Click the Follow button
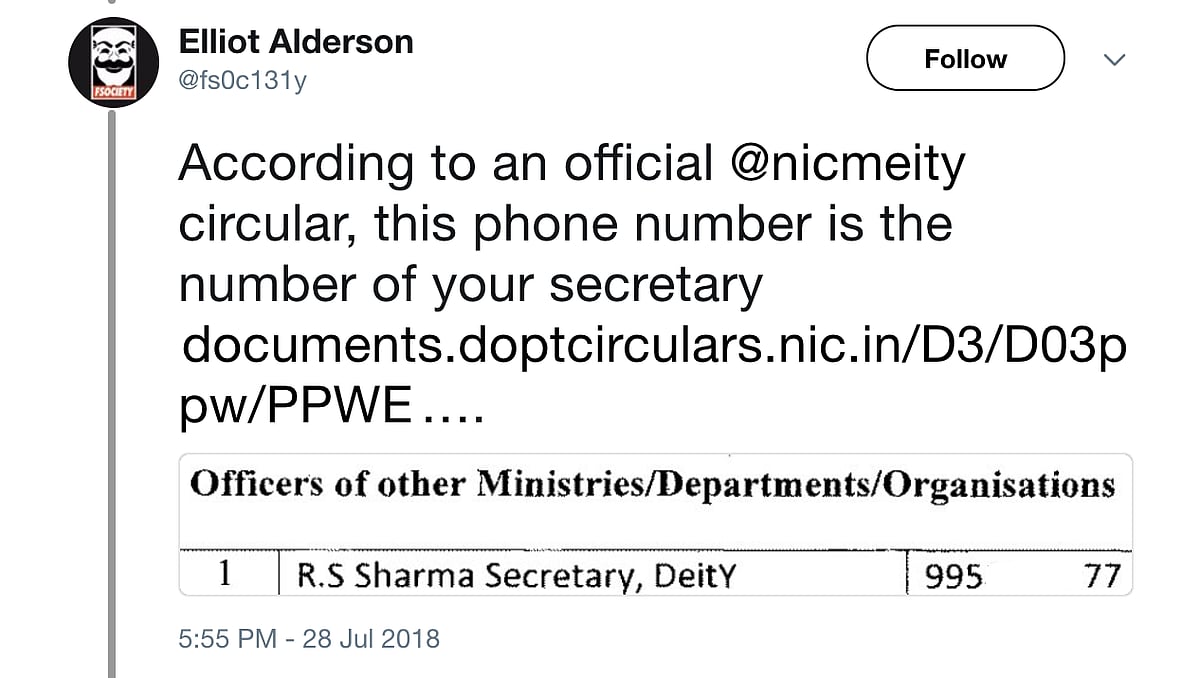Screen dimensions: 1200x678 click(964, 58)
